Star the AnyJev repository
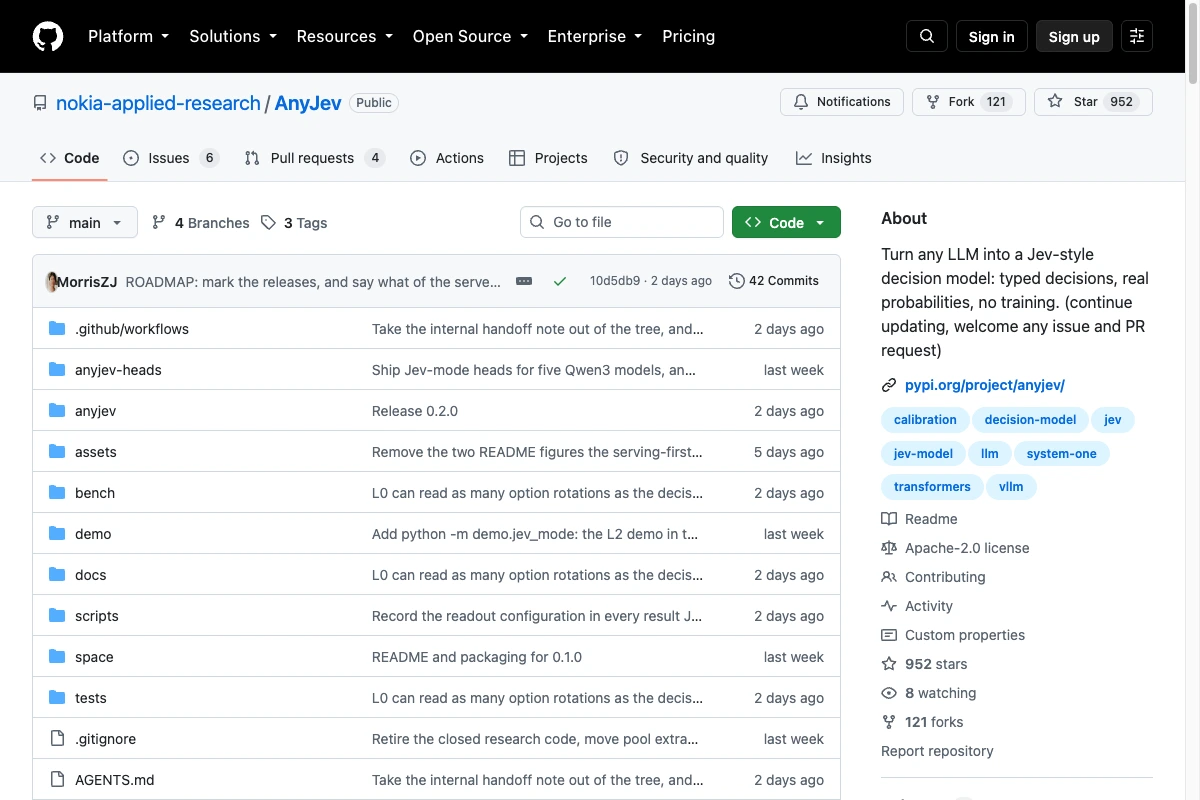 (1093, 102)
